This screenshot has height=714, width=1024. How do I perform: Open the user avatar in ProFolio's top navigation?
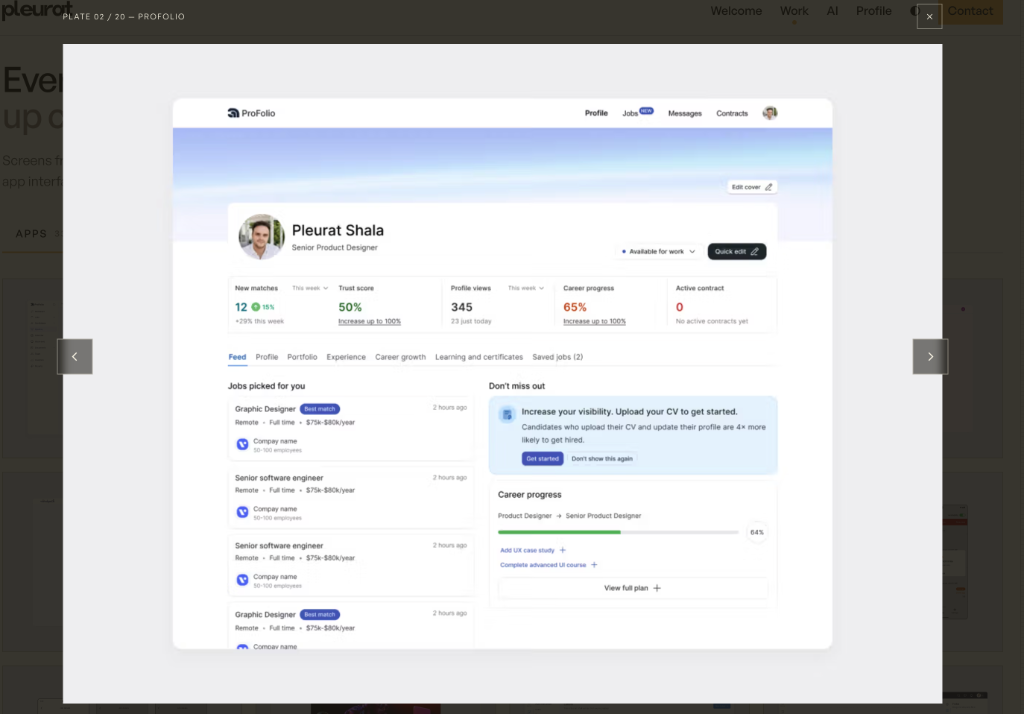pyautogui.click(x=770, y=113)
